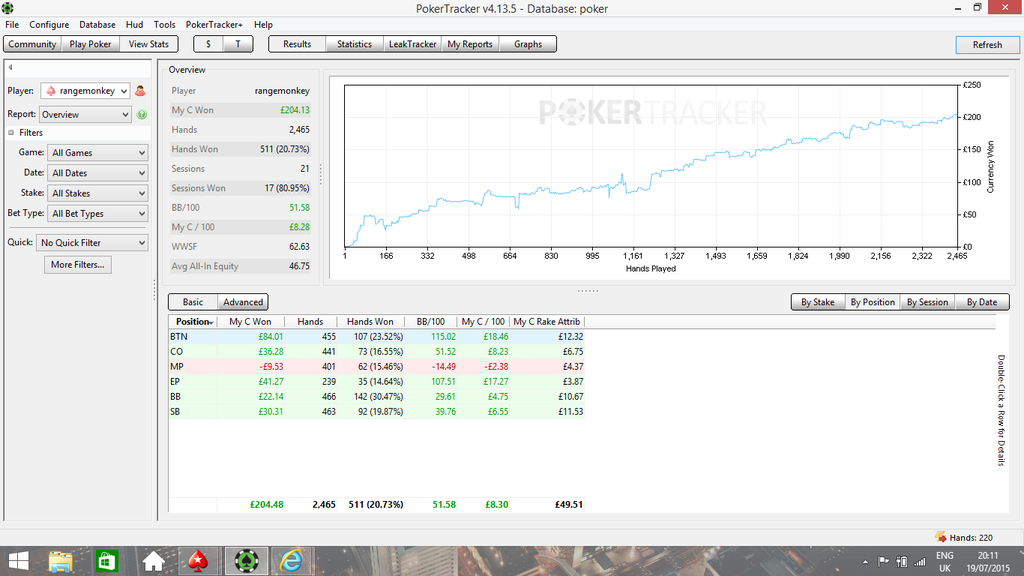This screenshot has width=1024, height=576.
Task: Click the hands import icon in status bar
Action: click(x=940, y=537)
